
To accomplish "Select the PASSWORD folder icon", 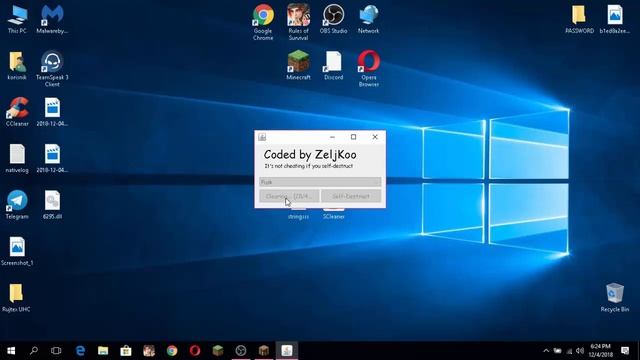I will tap(579, 19).
